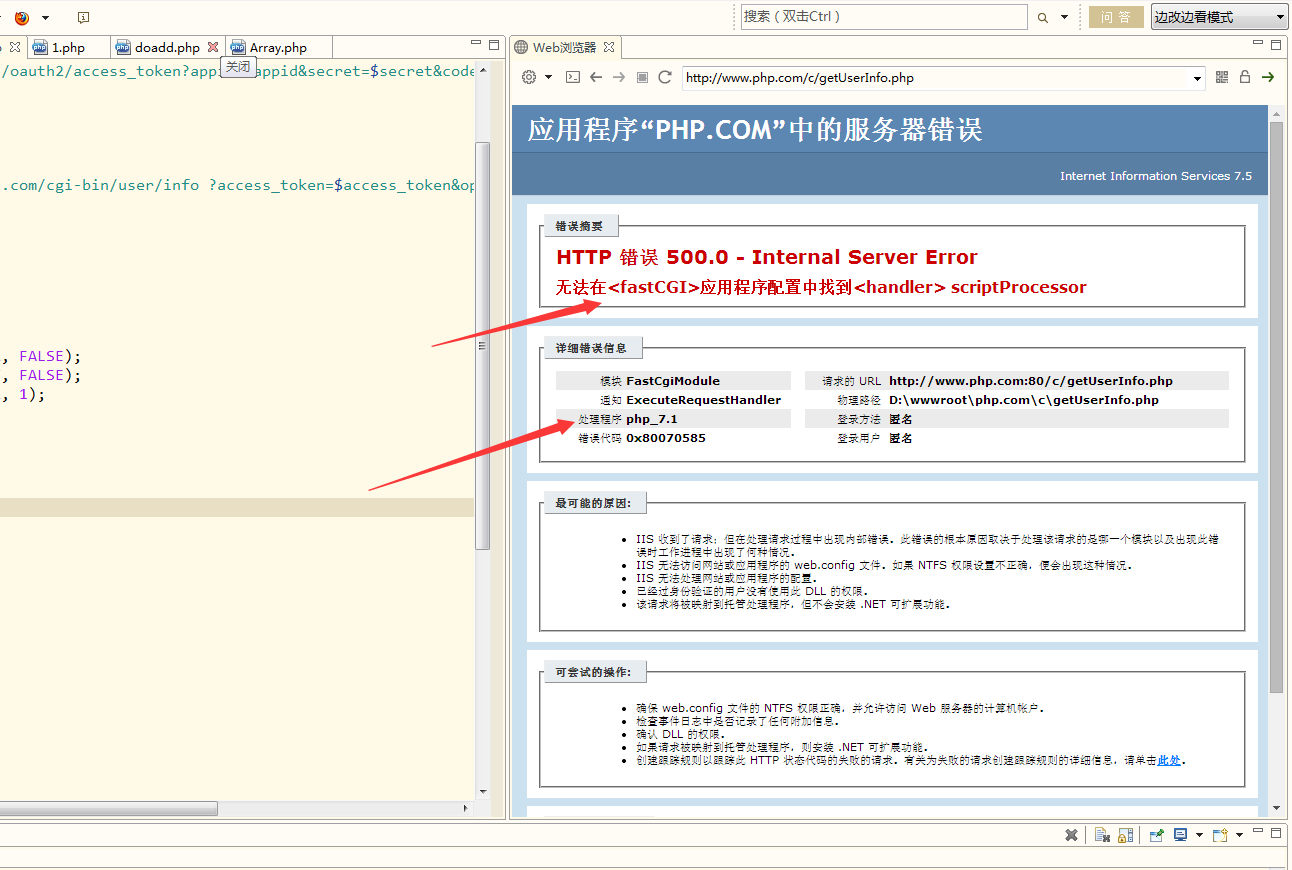Expand the Firefox browser dropdown arrow

pyautogui.click(x=45, y=18)
